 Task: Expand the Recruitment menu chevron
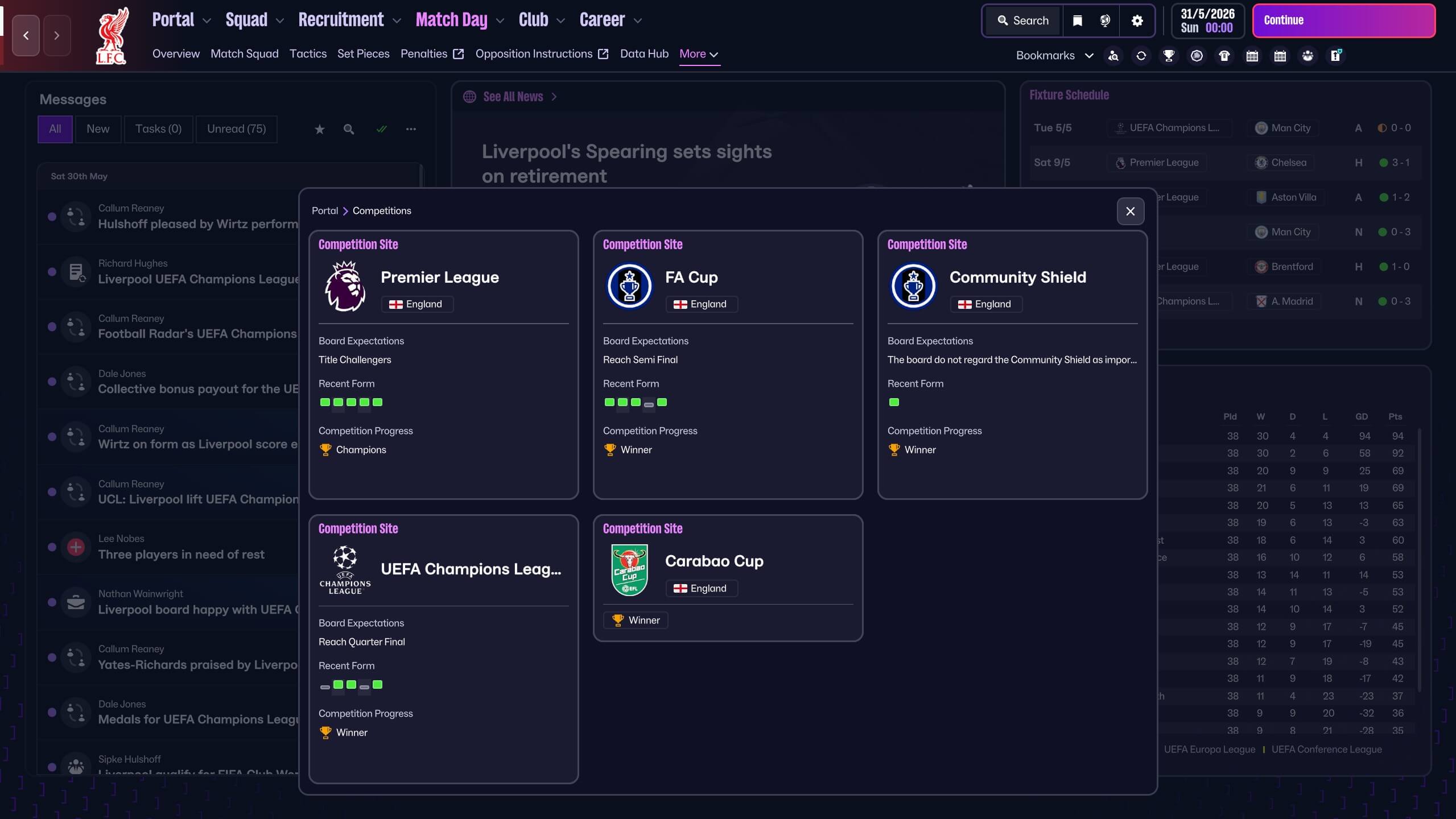point(397,21)
